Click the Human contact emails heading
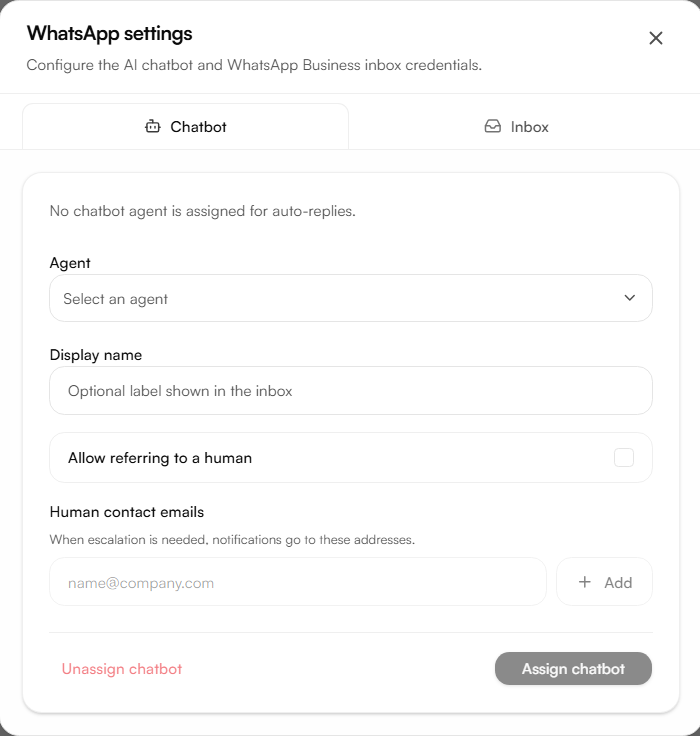Image resolution: width=700 pixels, height=736 pixels. 127,512
